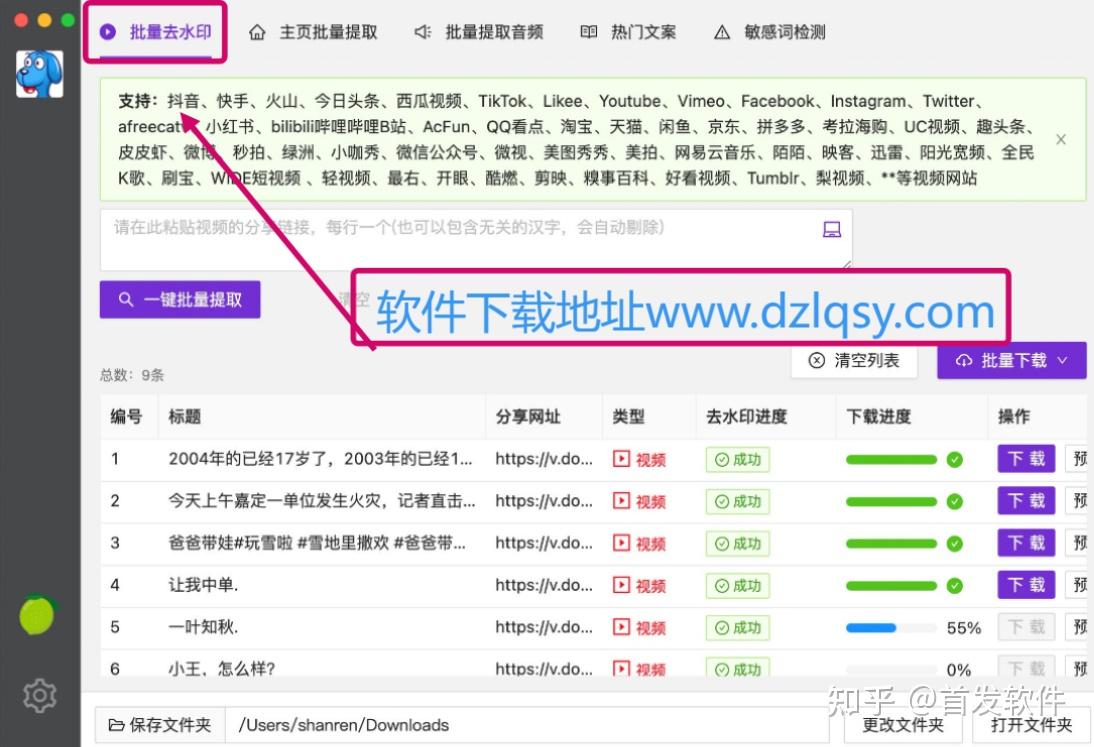This screenshot has height=747, width=1094.
Task: Click the 55% progress percentage text
Action: tap(964, 628)
